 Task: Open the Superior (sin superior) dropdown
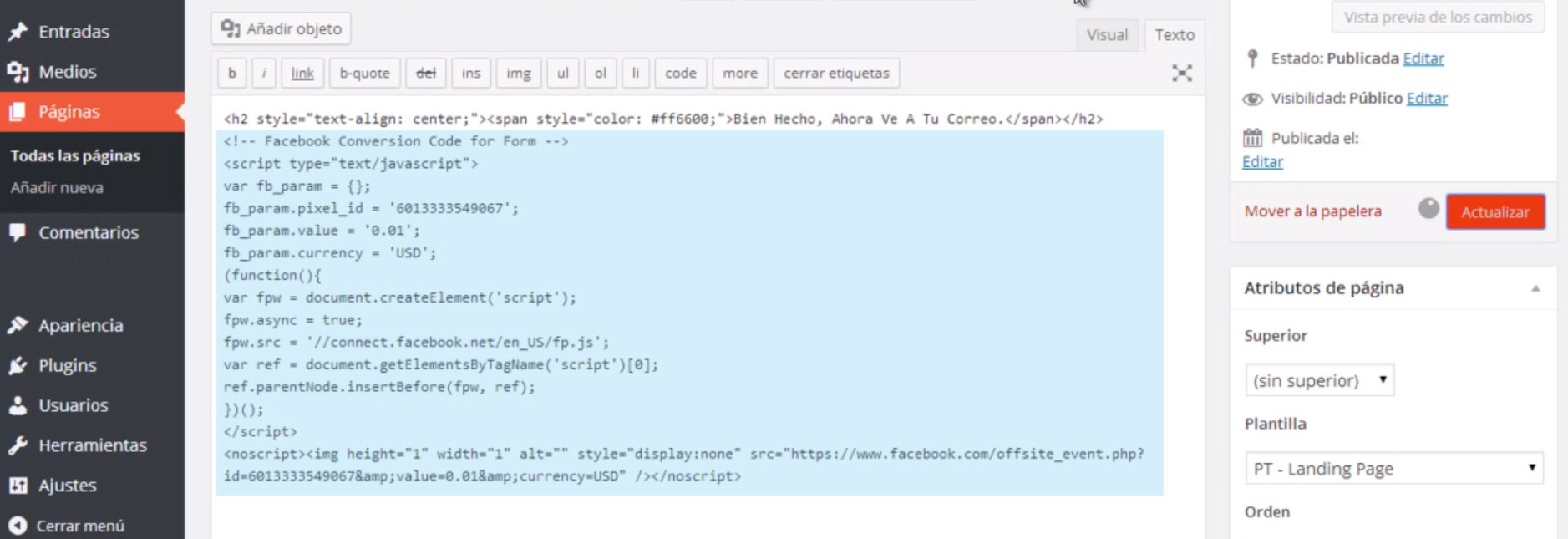[1320, 380]
